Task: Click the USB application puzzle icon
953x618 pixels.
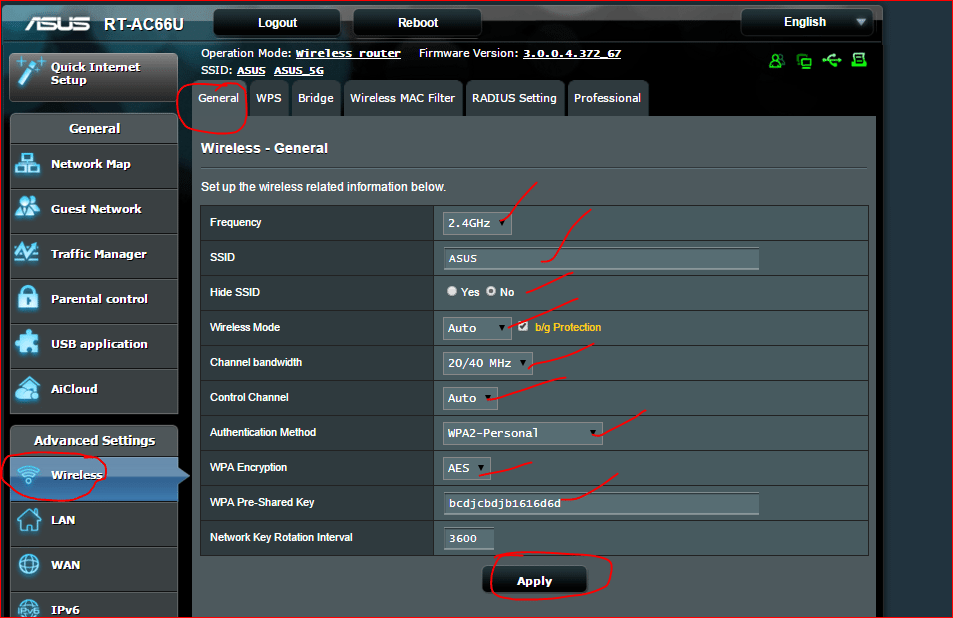Action: [27, 342]
